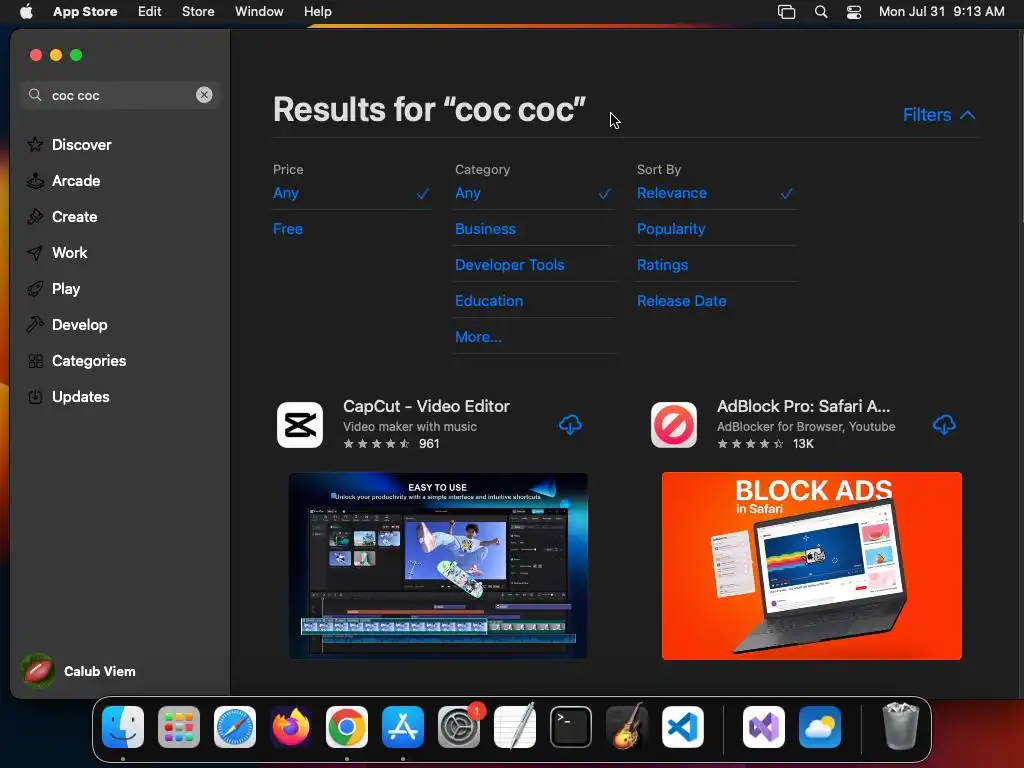Click the Play rocket icon

click(35, 289)
